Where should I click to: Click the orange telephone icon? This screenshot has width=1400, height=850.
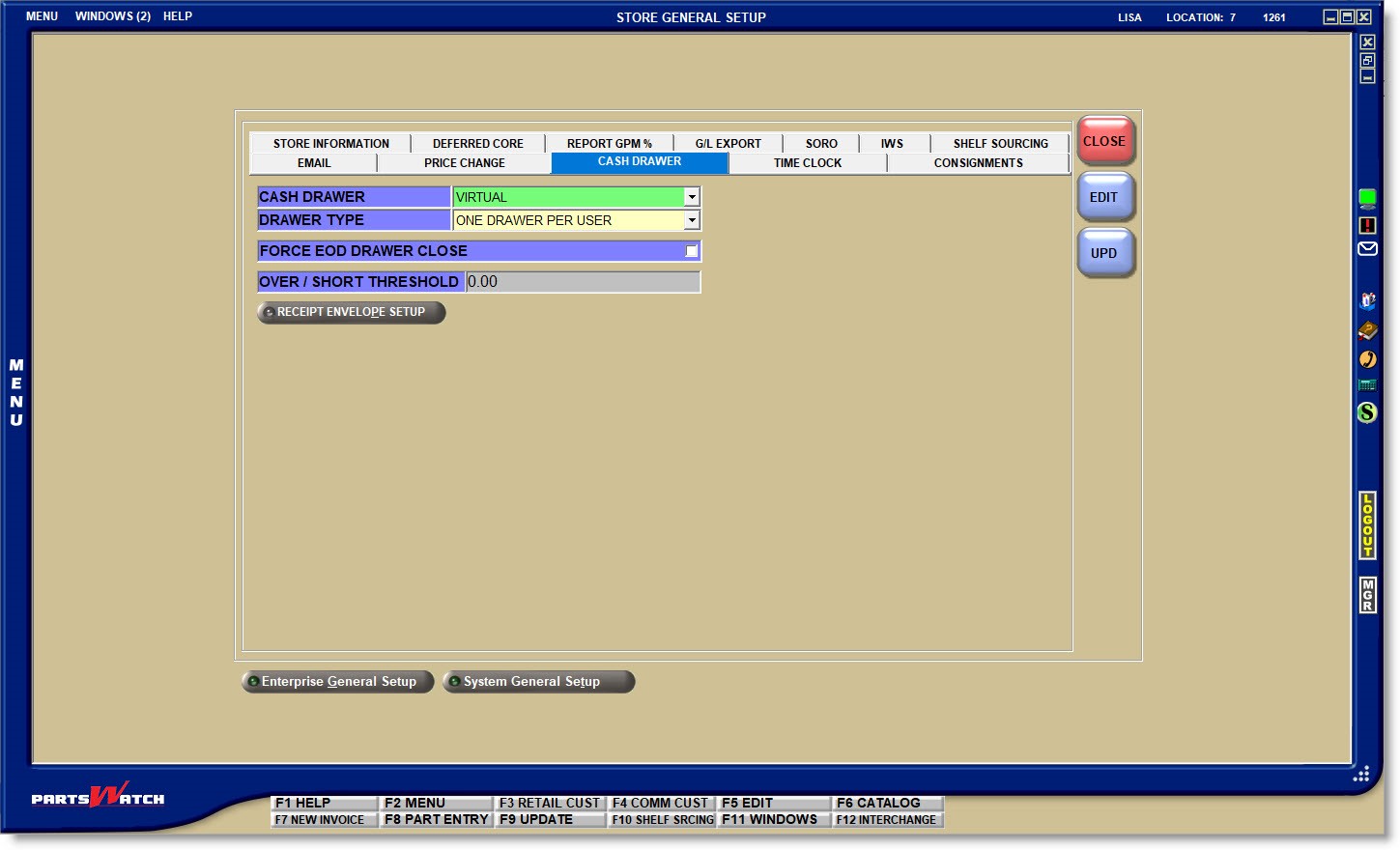point(1367,359)
